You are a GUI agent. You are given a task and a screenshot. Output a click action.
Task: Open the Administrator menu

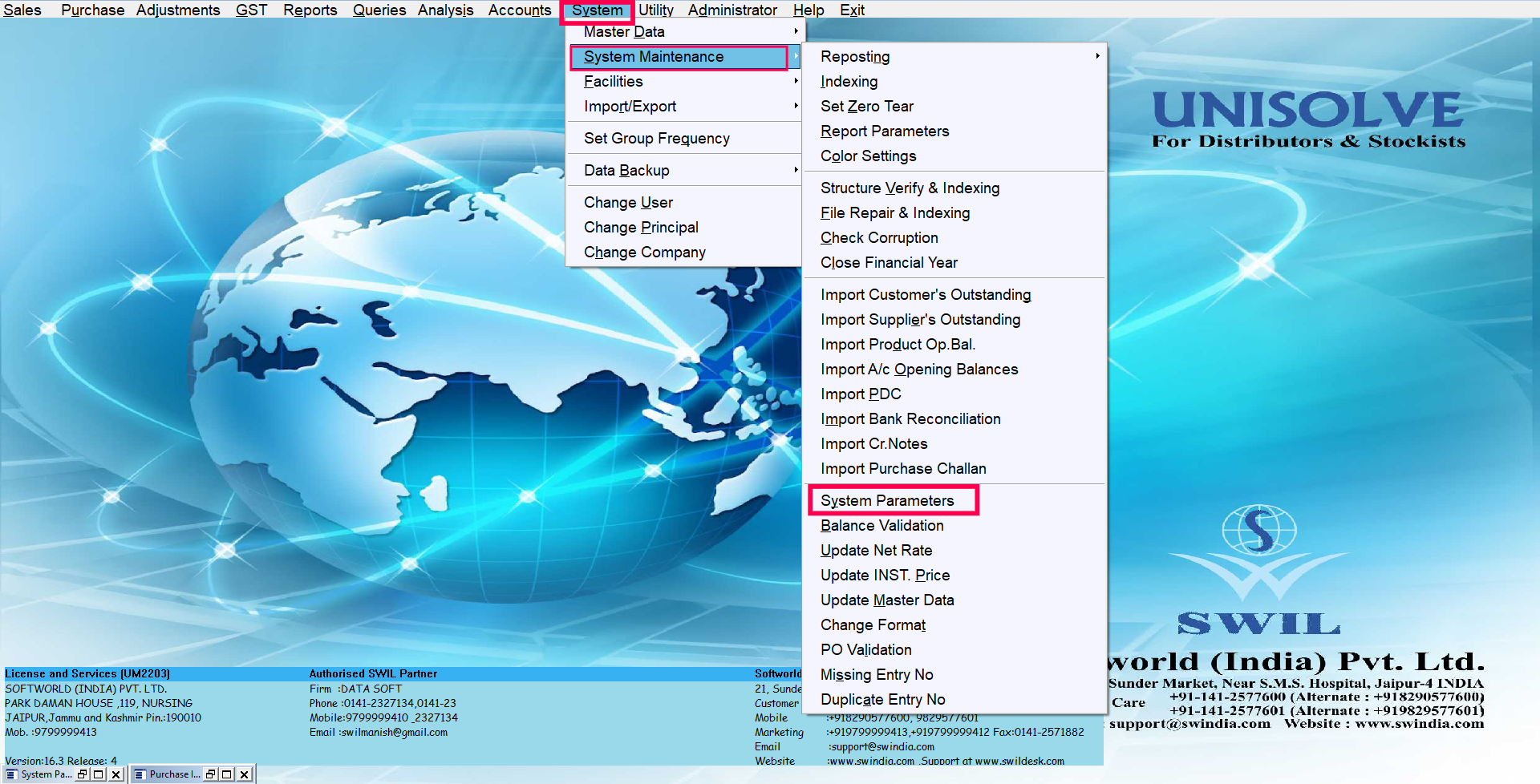[x=732, y=10]
